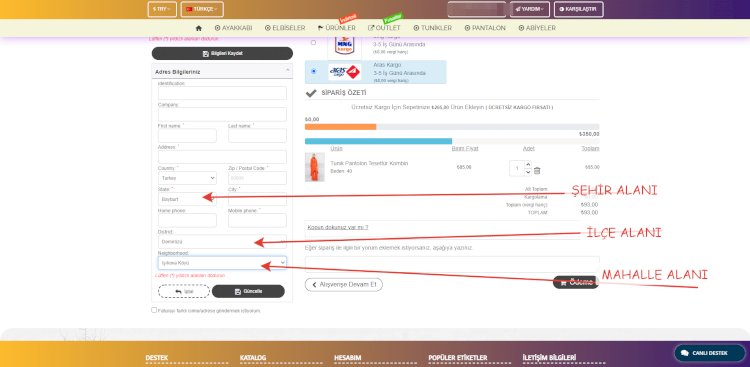The height and width of the screenshot is (367, 750).
Task: Open the ABİYELER menu
Action: pyautogui.click(x=537, y=28)
